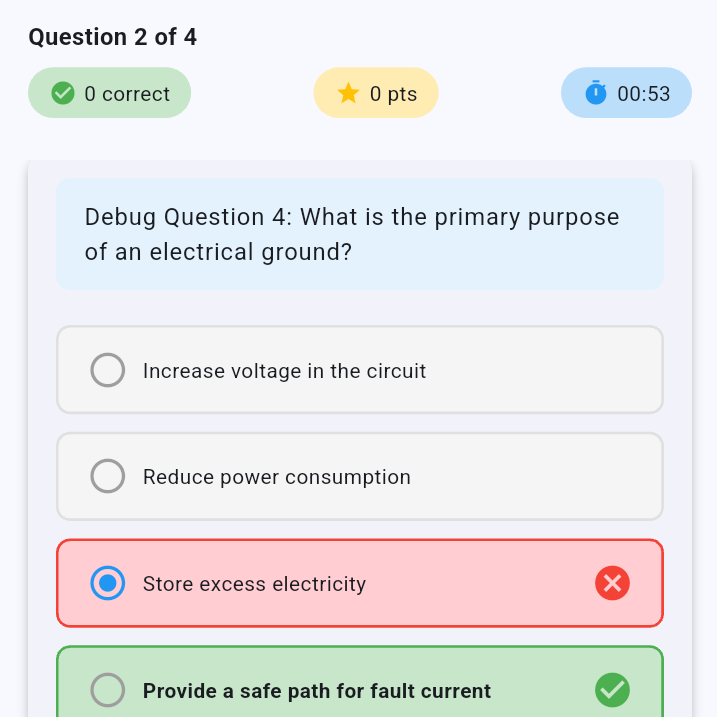Click the "Debug Question 4" question text

pyautogui.click(x=352, y=234)
